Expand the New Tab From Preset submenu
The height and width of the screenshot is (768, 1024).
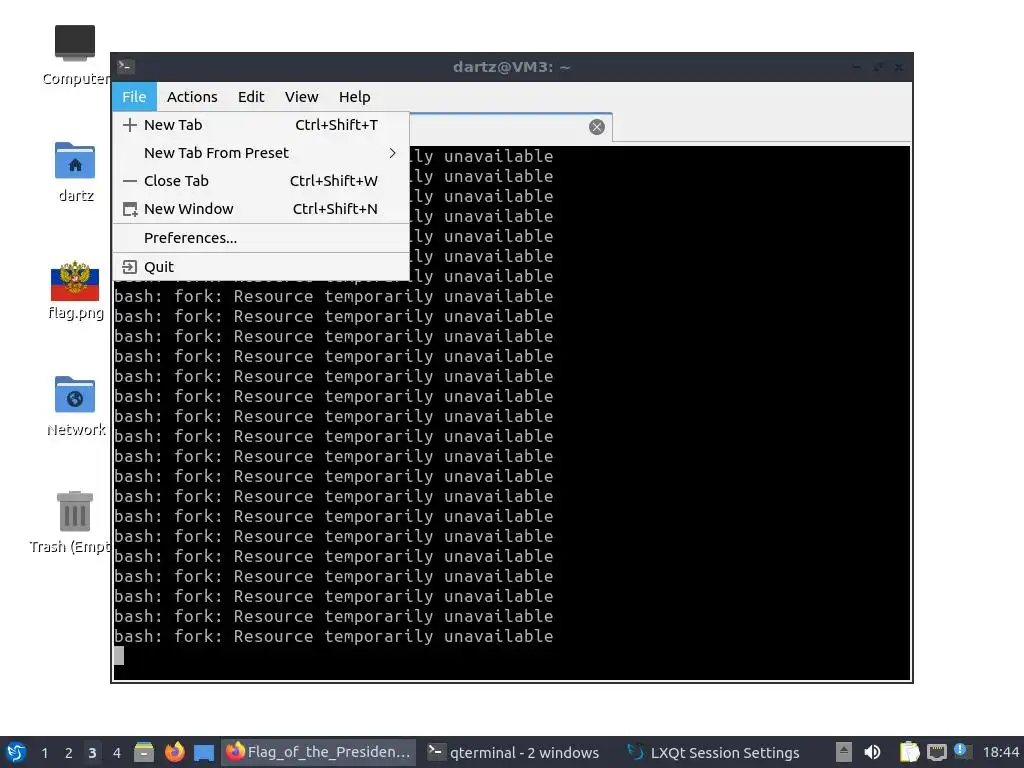[x=261, y=153]
